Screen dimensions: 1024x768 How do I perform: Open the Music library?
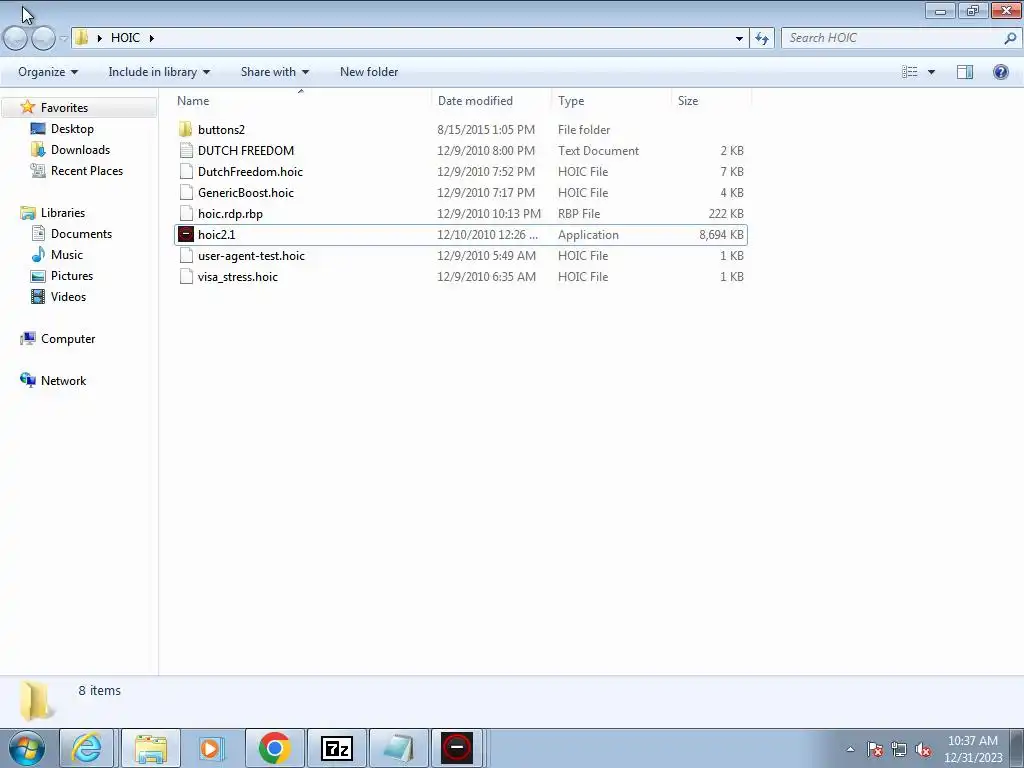67,255
